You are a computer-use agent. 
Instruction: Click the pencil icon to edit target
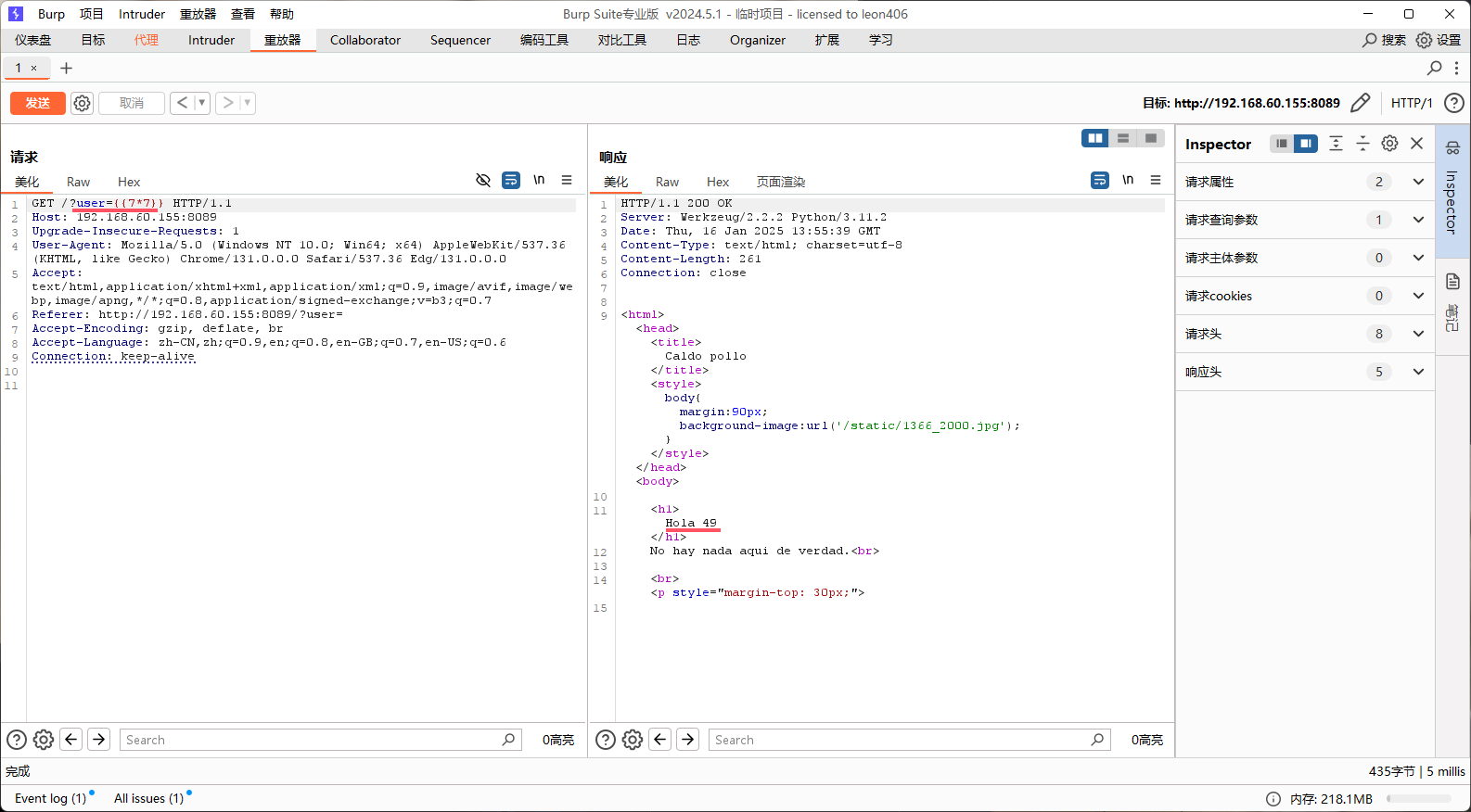click(x=1360, y=103)
